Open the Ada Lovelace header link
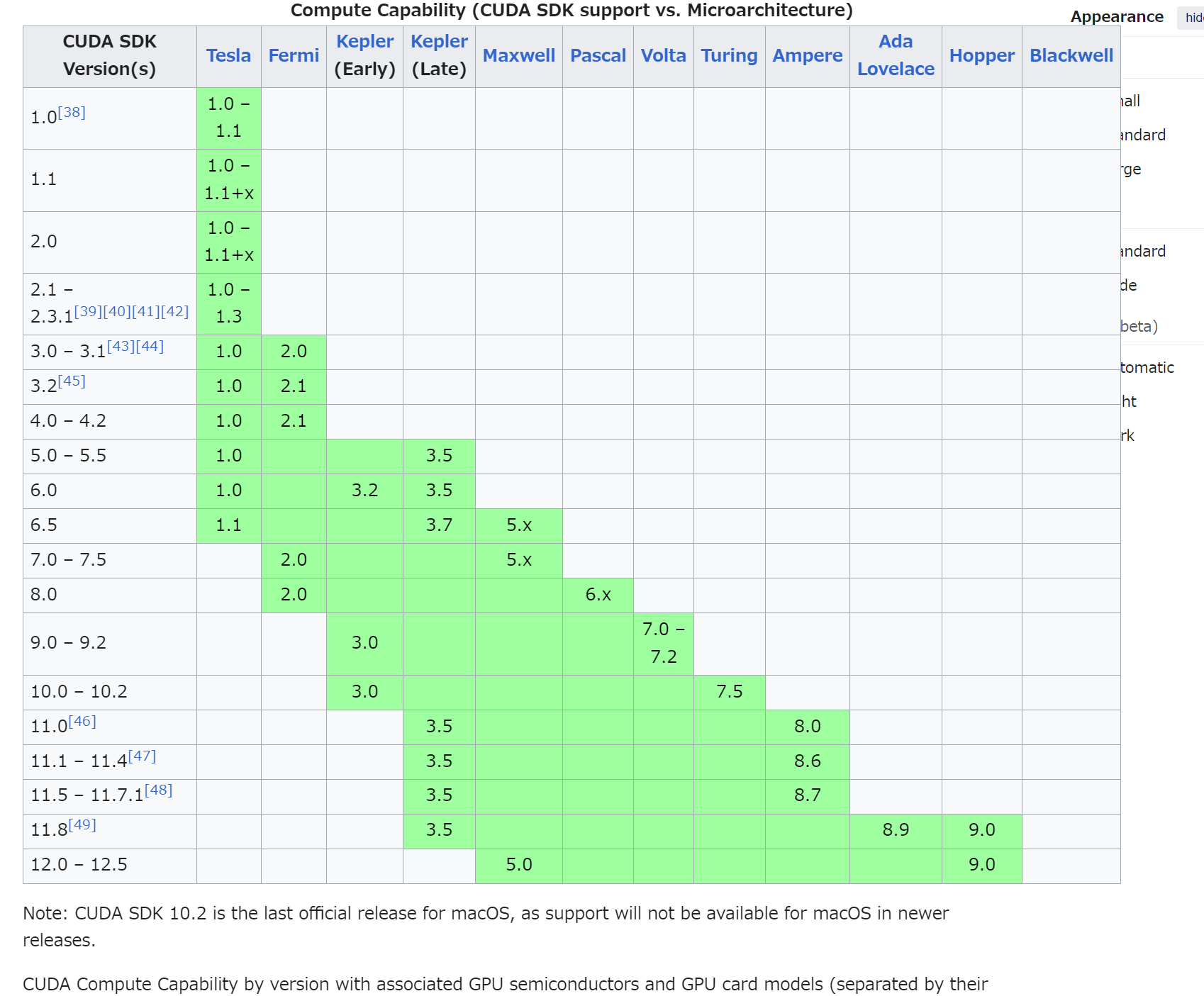 (x=896, y=55)
